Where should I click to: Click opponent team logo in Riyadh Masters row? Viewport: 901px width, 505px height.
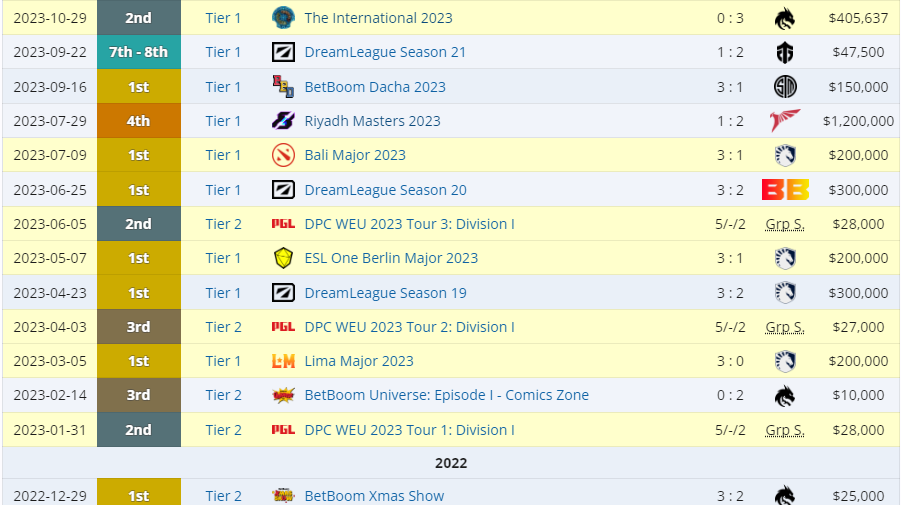785,121
